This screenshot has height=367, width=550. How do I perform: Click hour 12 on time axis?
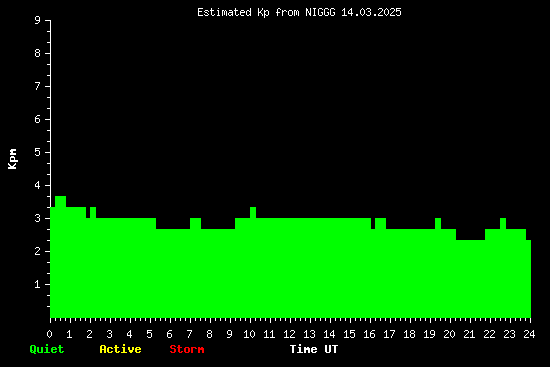[x=289, y=334]
